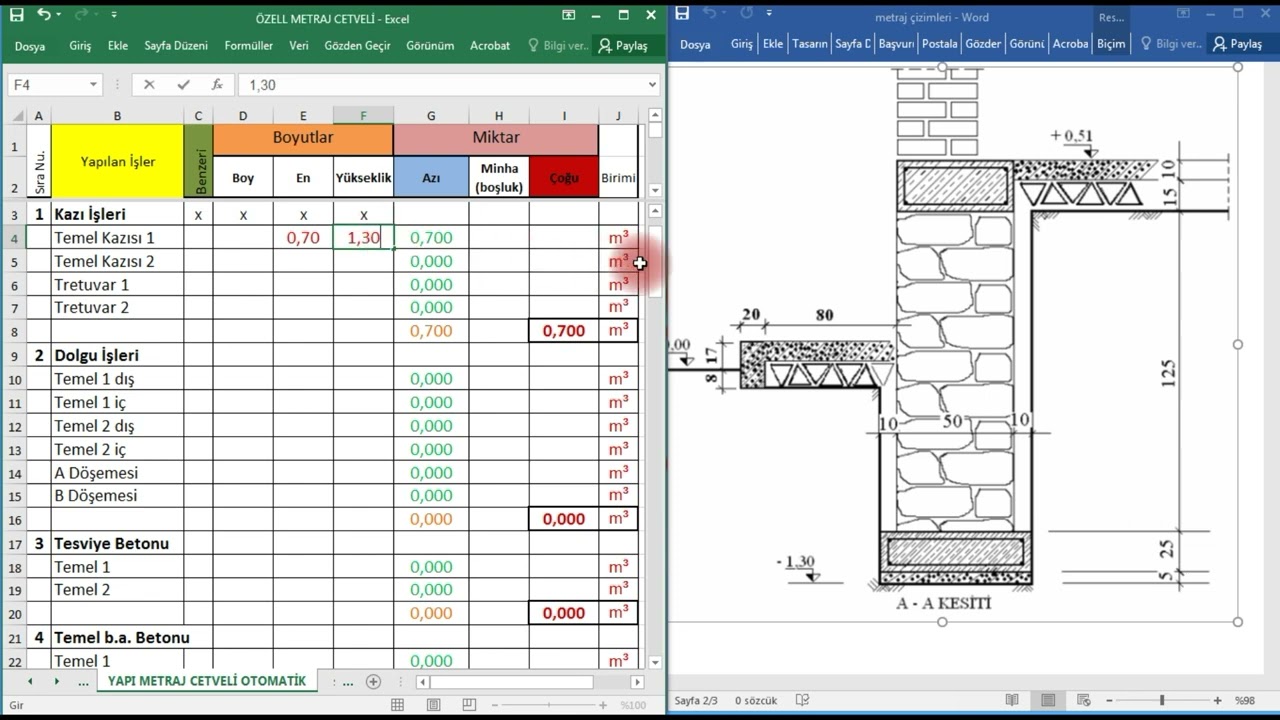The width and height of the screenshot is (1280, 720).
Task: Select column B header
Action: click(117, 116)
